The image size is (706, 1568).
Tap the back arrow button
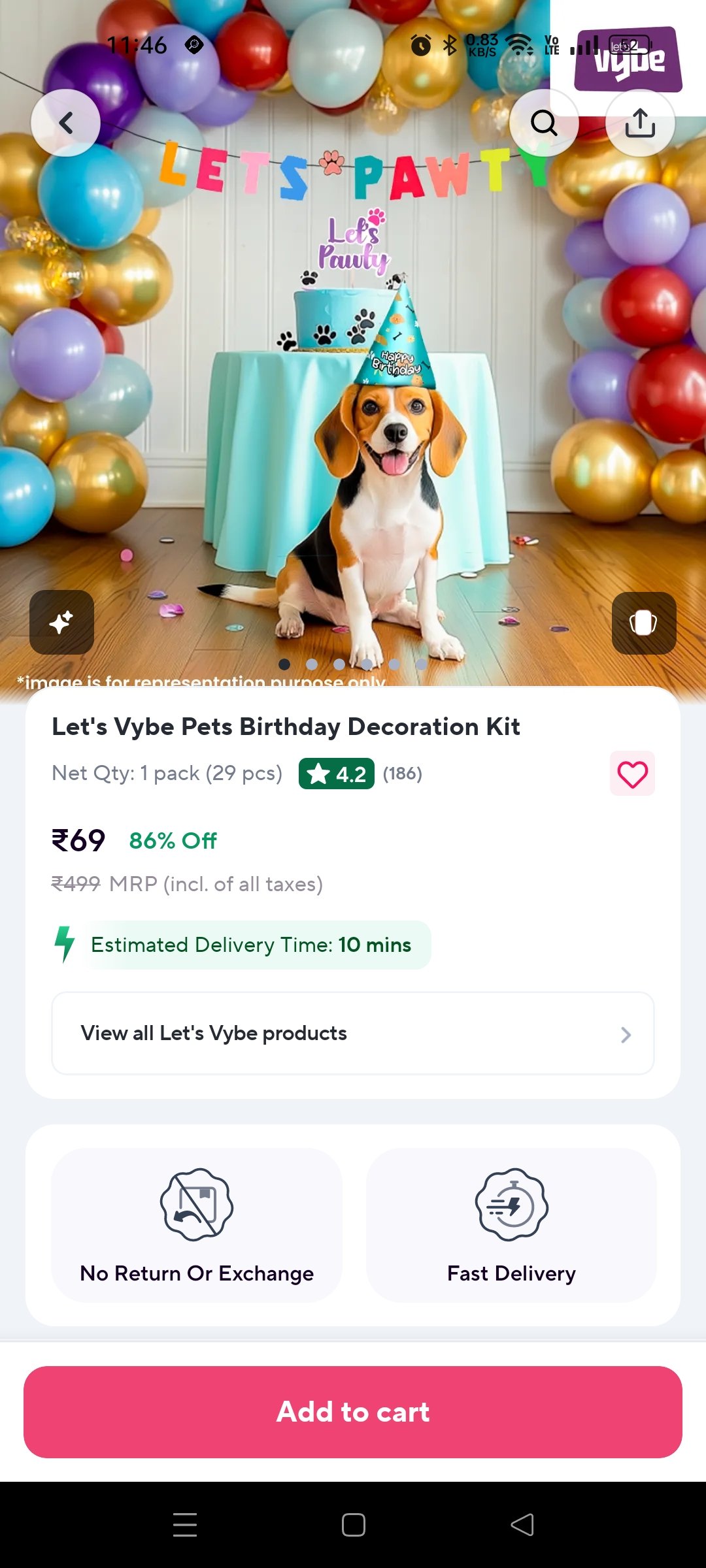pos(65,123)
